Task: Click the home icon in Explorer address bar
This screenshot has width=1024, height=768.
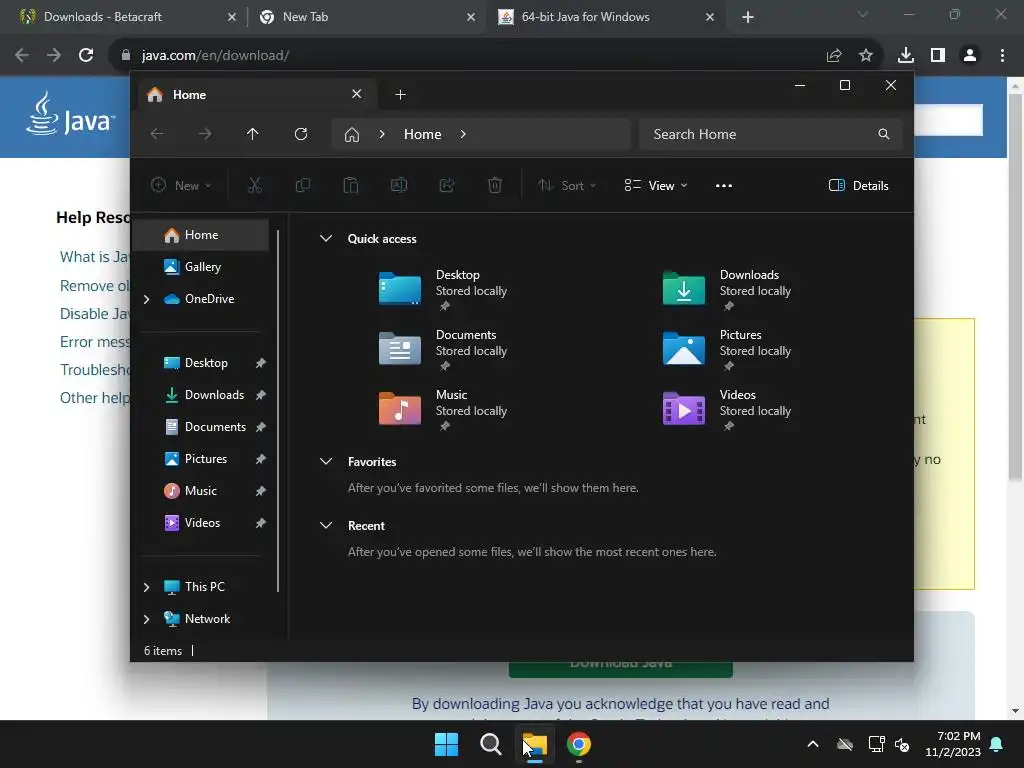Action: coord(352,135)
